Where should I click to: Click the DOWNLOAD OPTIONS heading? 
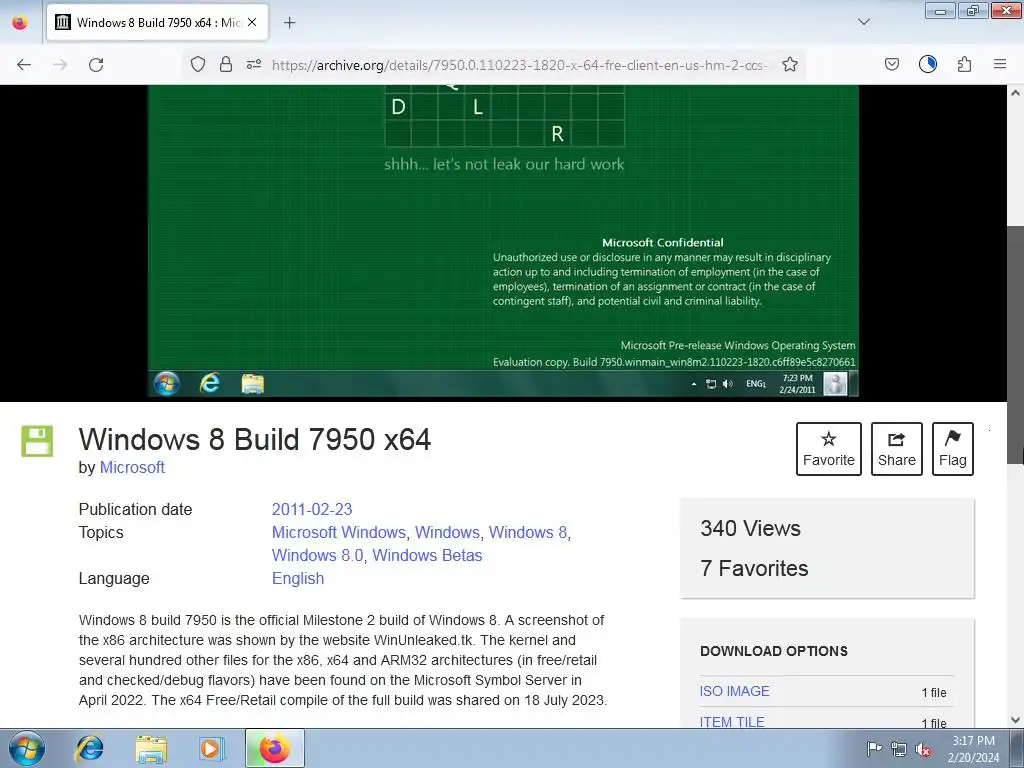click(774, 651)
